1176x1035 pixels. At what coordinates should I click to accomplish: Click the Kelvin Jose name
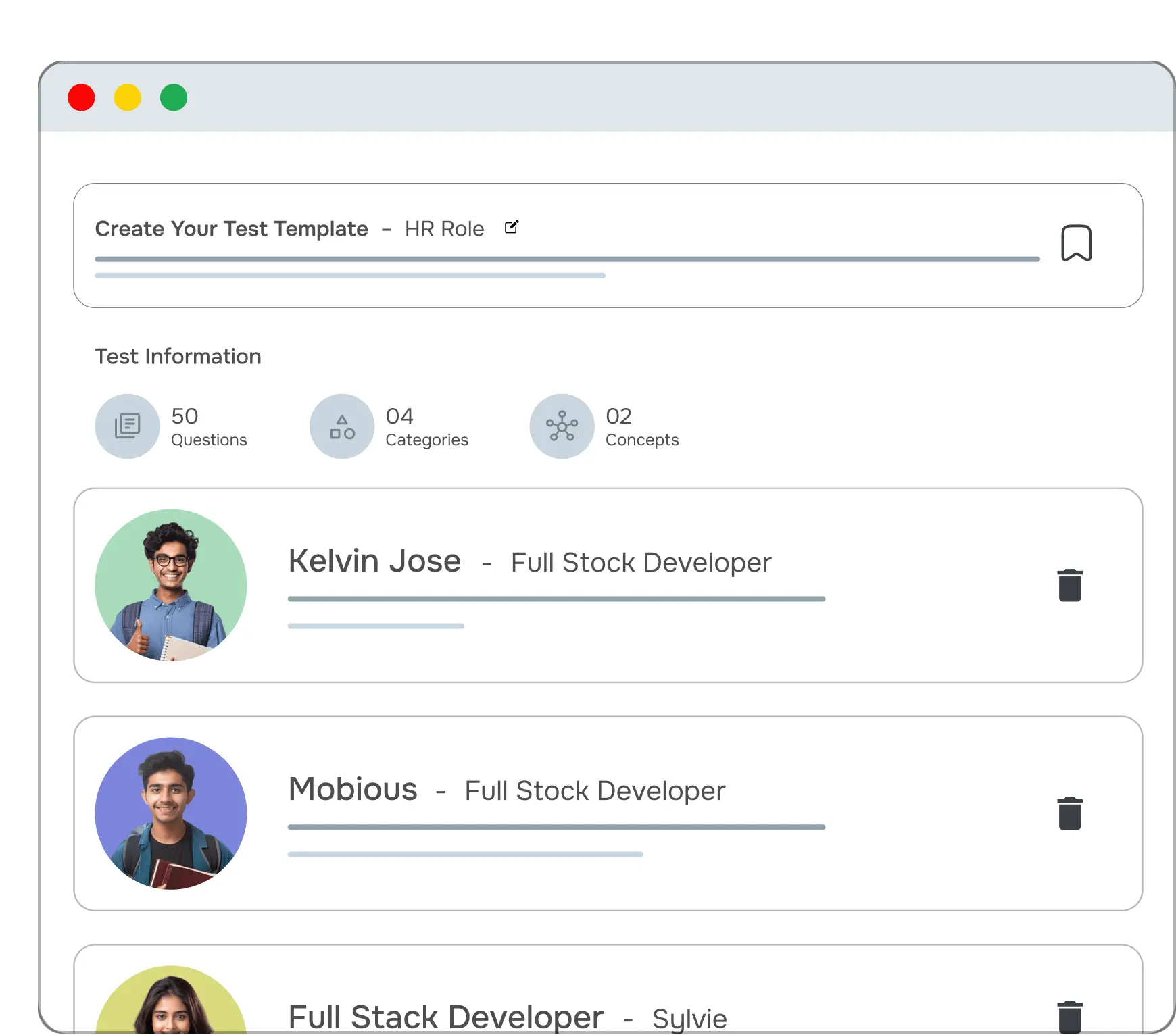[x=374, y=561]
